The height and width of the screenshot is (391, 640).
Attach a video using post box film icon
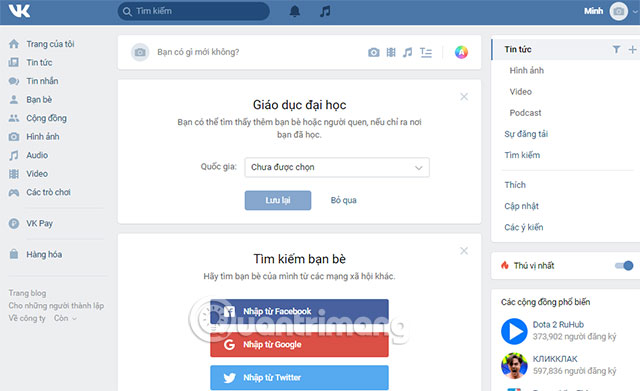click(391, 52)
